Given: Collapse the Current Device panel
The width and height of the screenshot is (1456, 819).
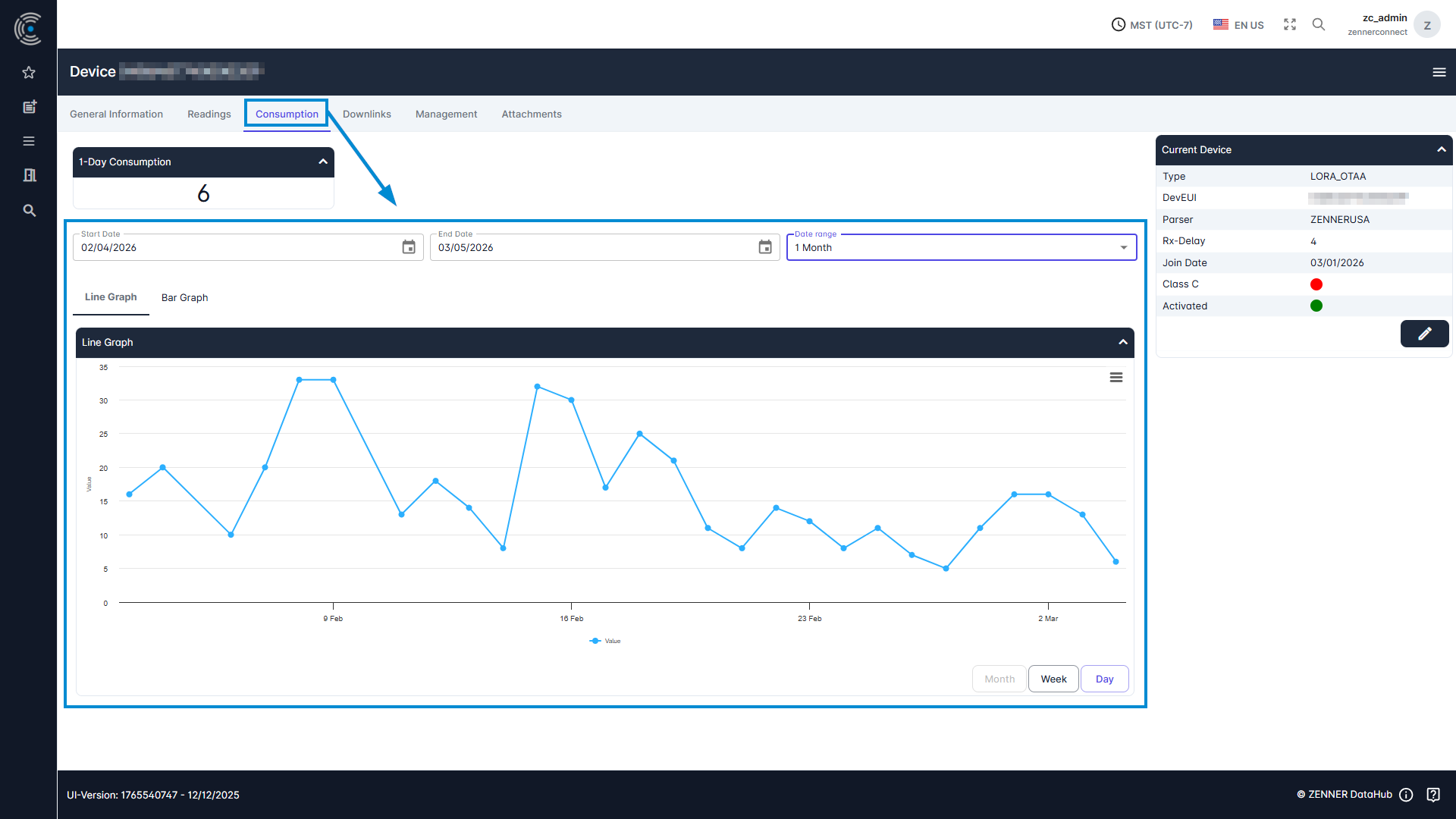Looking at the screenshot, I should tap(1441, 149).
